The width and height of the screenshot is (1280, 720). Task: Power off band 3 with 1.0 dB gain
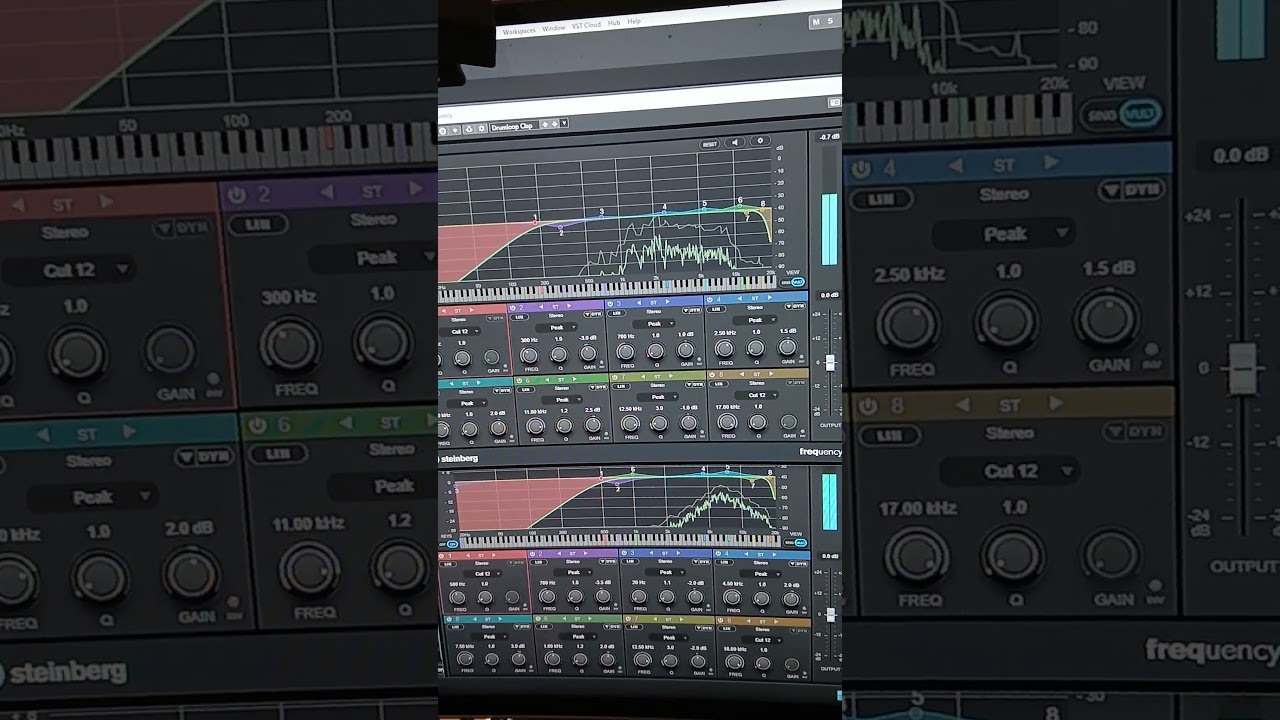[610, 304]
